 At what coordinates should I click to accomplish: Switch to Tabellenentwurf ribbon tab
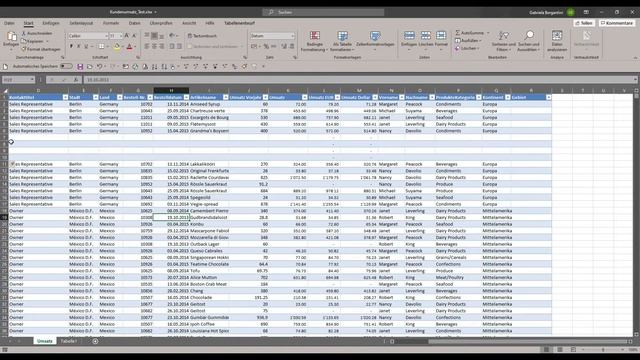[239, 23]
